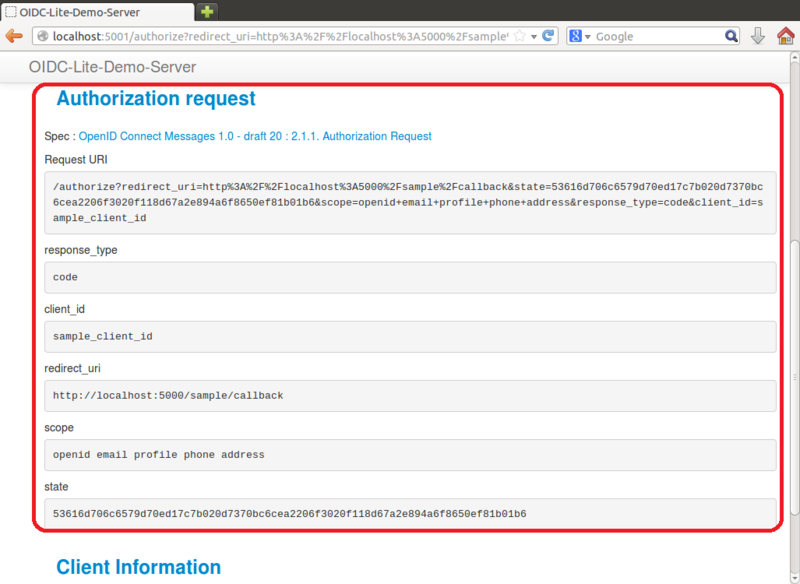800x584 pixels.
Task: Click the Authorization request heading
Action: point(156,98)
